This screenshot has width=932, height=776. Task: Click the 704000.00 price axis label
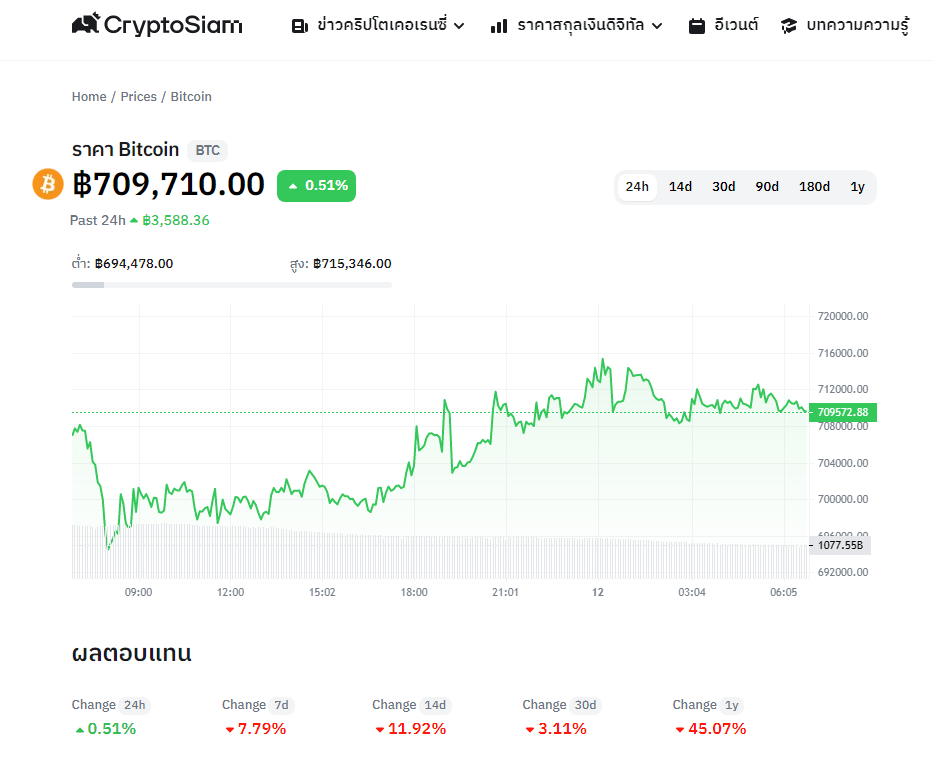click(843, 463)
